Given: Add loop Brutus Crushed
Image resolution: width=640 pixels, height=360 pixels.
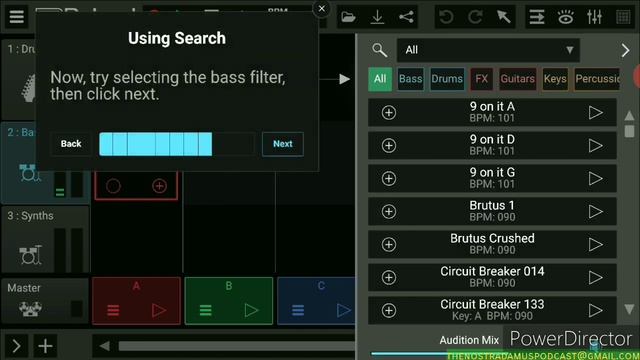Looking at the screenshot, I should 389,244.
